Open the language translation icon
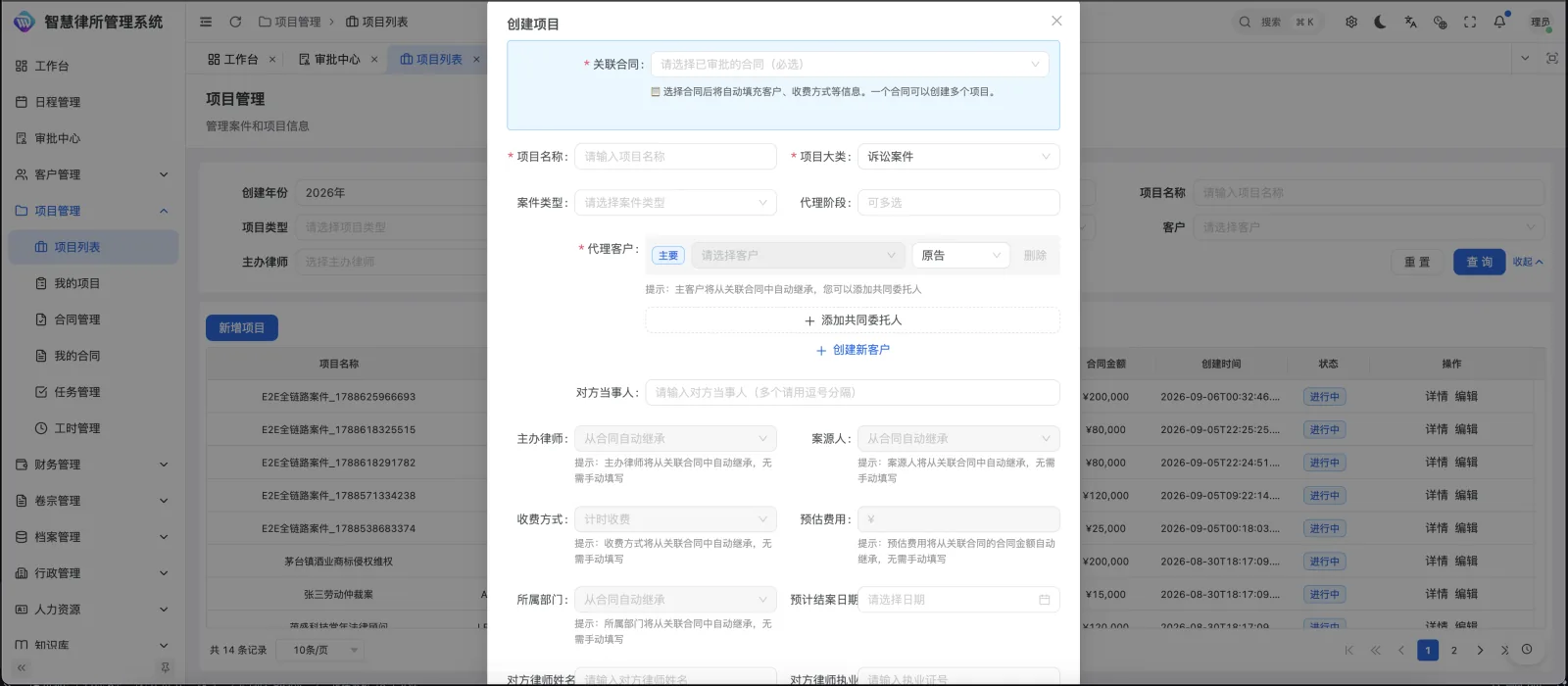Screen dimensions: 1568x686 (1410, 22)
